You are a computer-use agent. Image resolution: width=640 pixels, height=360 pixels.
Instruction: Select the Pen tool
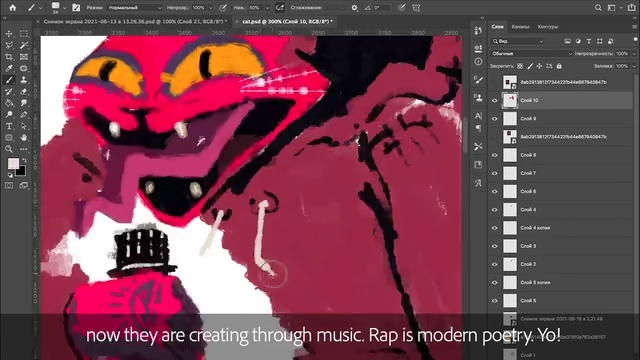click(x=24, y=114)
